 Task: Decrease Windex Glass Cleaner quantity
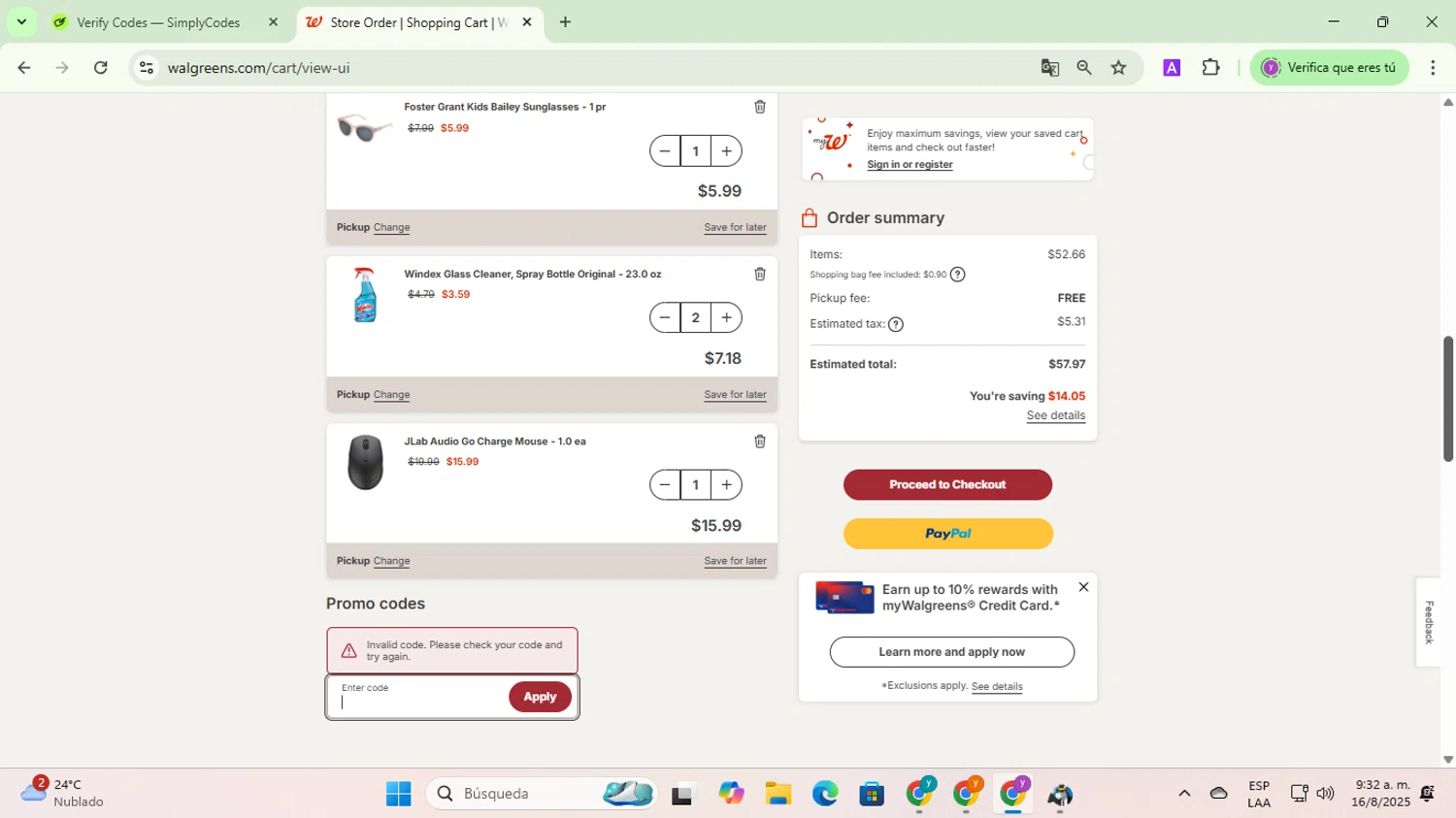click(665, 317)
